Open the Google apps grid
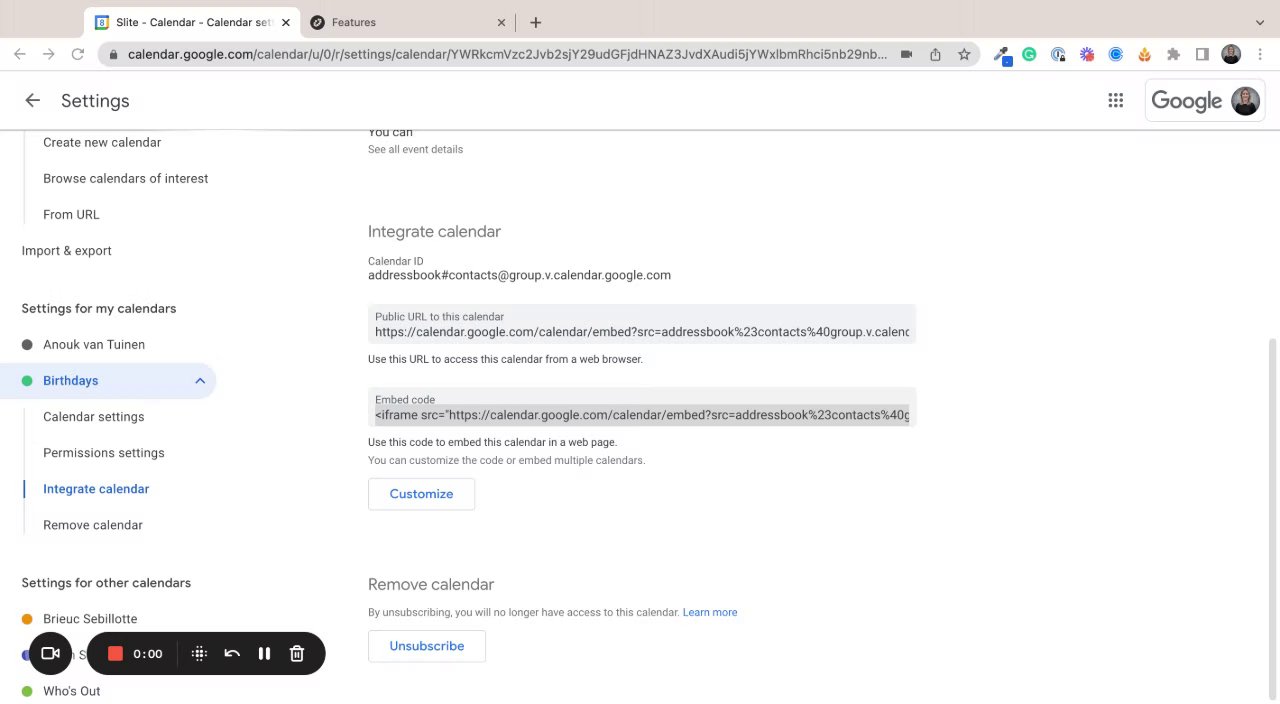Screen dimensions: 1280x704 click(1115, 101)
